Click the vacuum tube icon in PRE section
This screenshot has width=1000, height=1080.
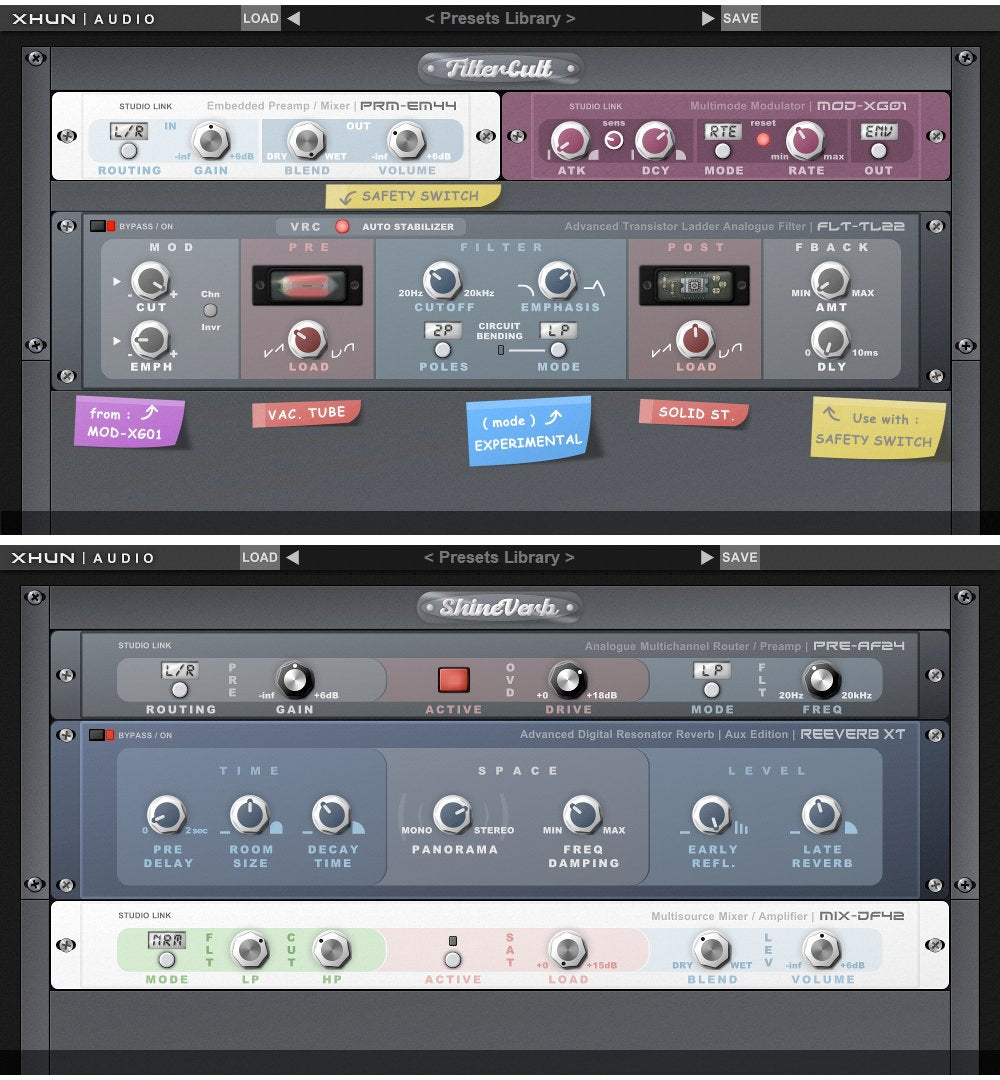pos(308,286)
